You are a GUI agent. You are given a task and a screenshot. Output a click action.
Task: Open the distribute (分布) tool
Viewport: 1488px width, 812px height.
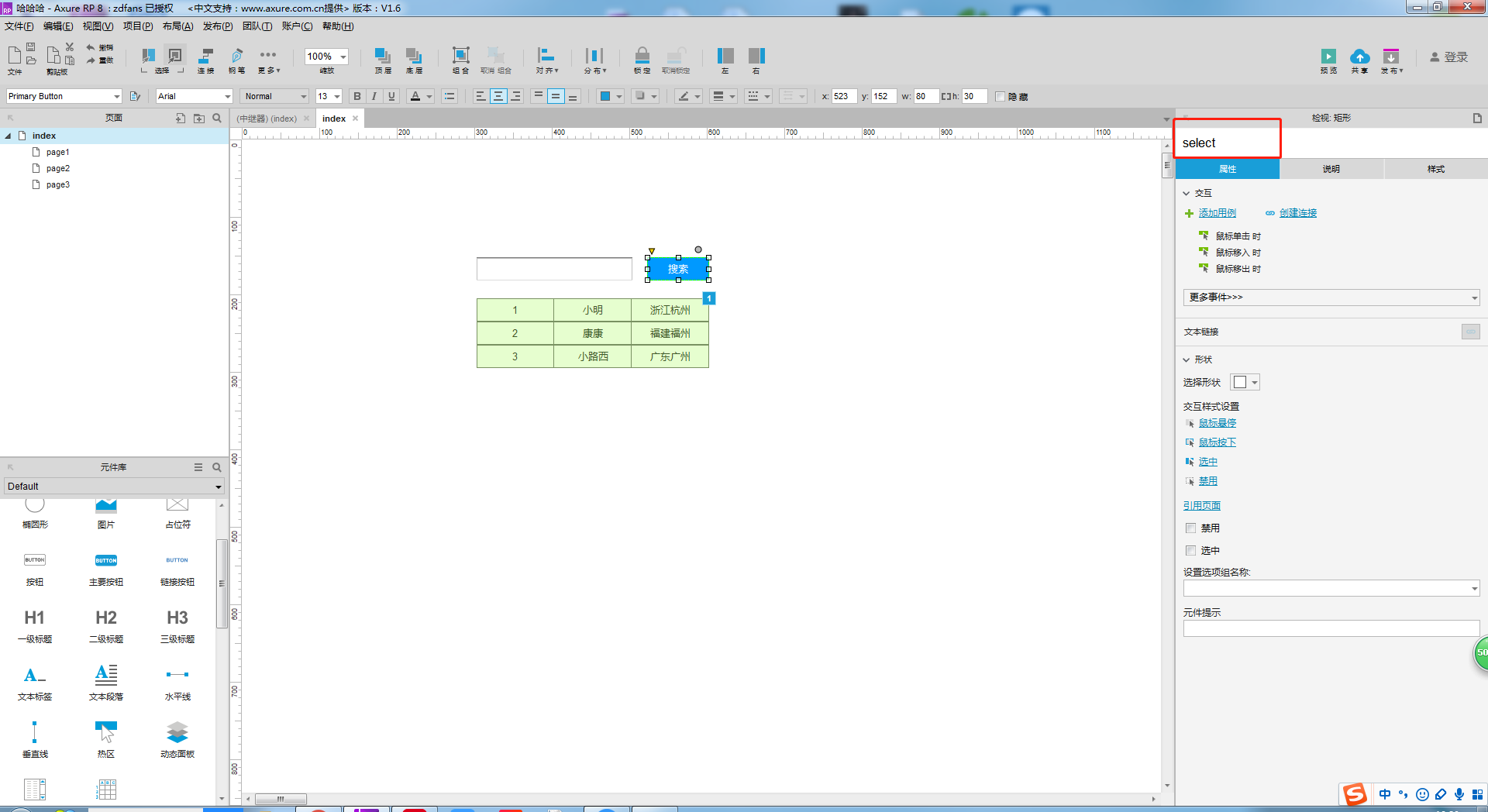(594, 56)
